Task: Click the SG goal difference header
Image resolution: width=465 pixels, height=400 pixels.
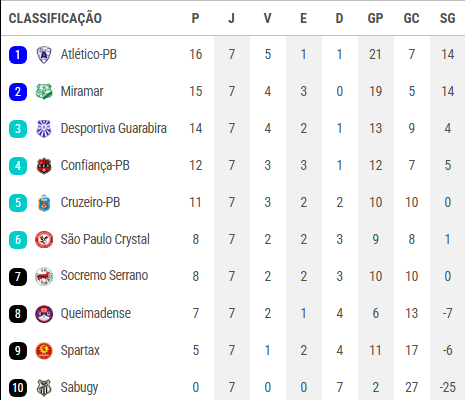Action: click(447, 18)
